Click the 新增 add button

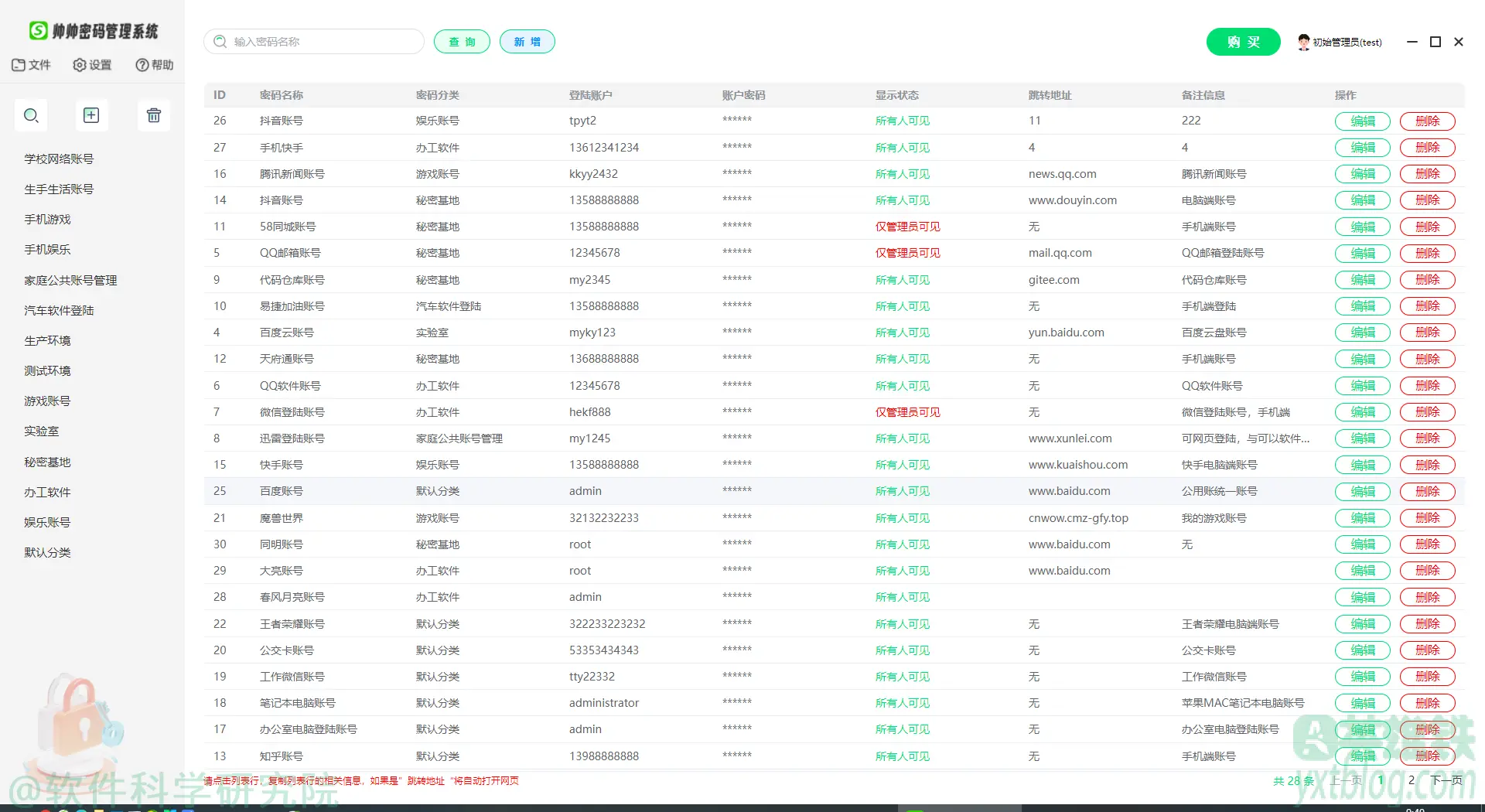pyautogui.click(x=527, y=42)
